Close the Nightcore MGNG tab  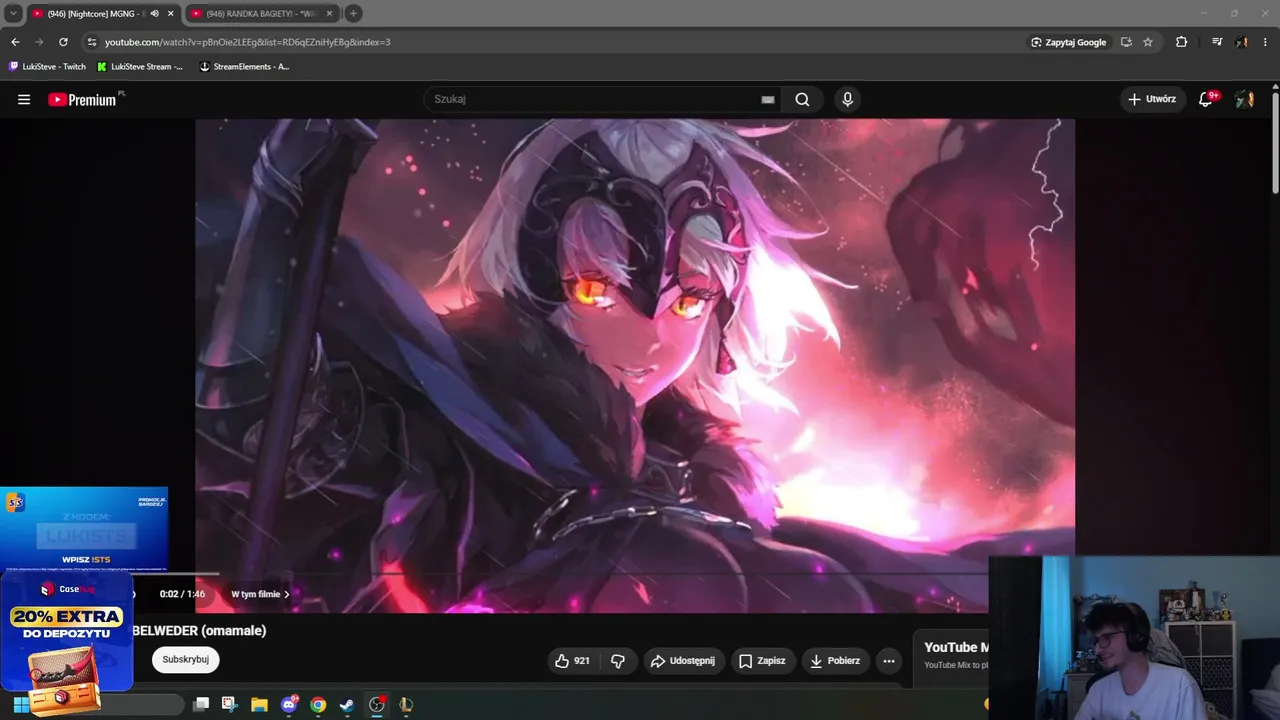coord(170,13)
